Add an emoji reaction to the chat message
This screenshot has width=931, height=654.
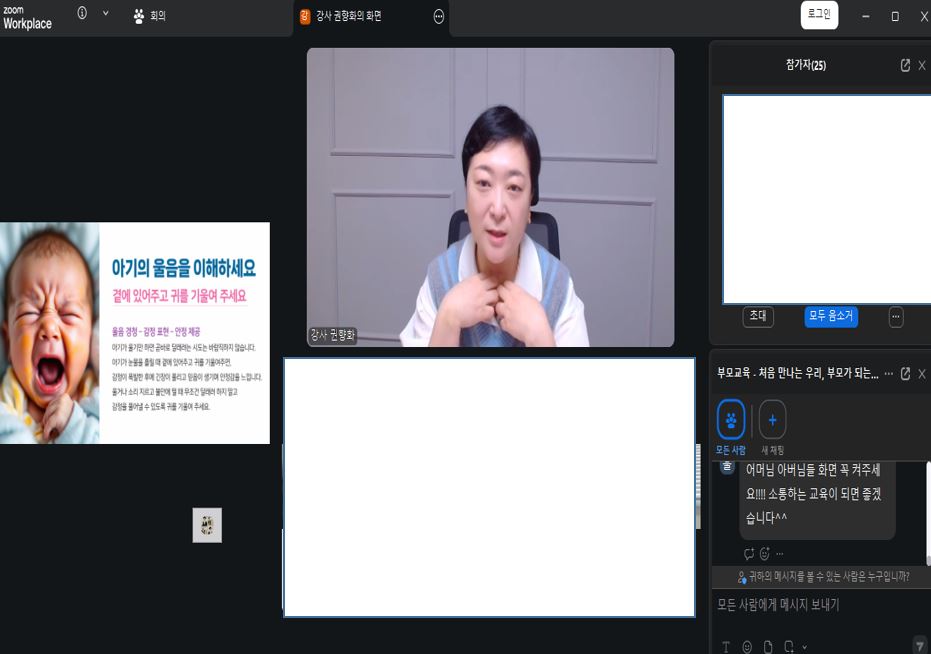tap(764, 554)
